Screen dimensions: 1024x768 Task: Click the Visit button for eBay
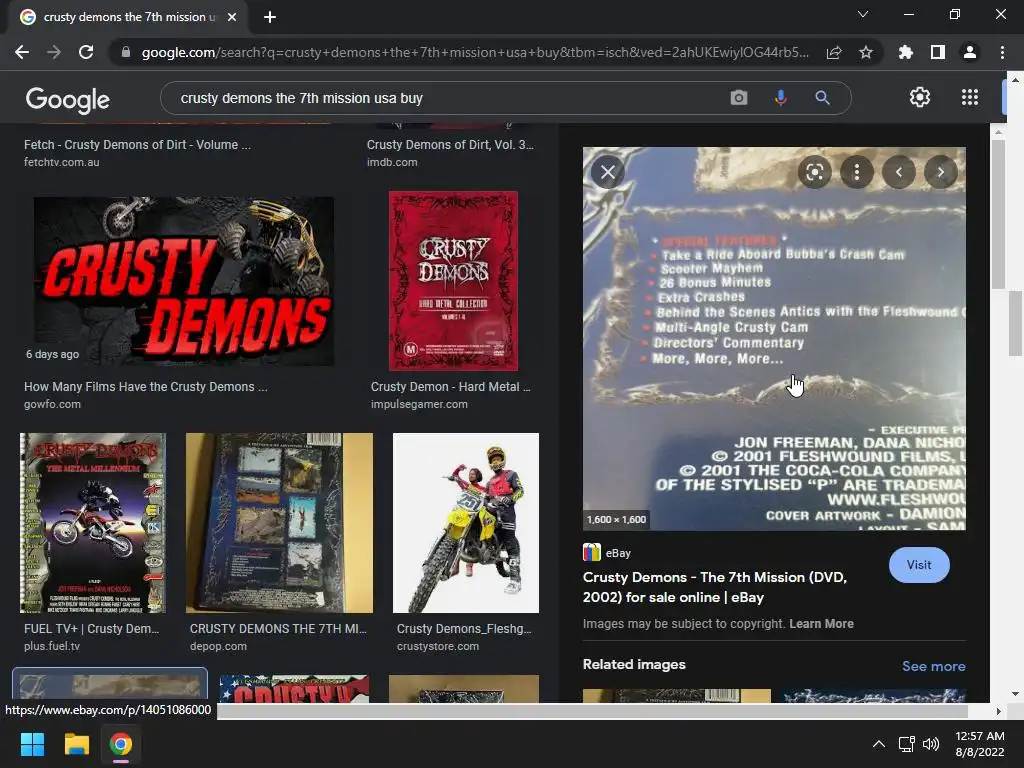tap(919, 565)
